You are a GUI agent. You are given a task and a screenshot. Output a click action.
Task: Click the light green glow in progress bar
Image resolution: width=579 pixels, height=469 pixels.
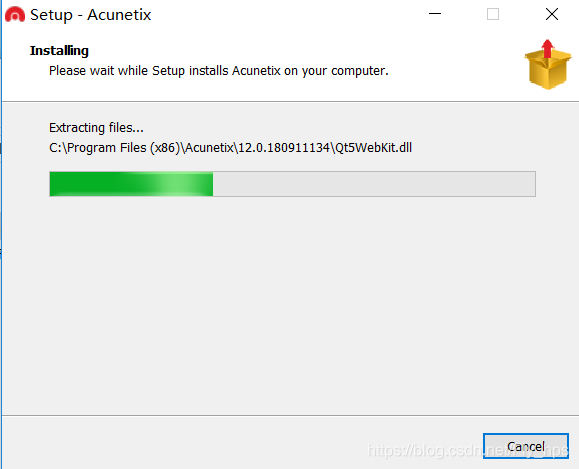tap(177, 184)
